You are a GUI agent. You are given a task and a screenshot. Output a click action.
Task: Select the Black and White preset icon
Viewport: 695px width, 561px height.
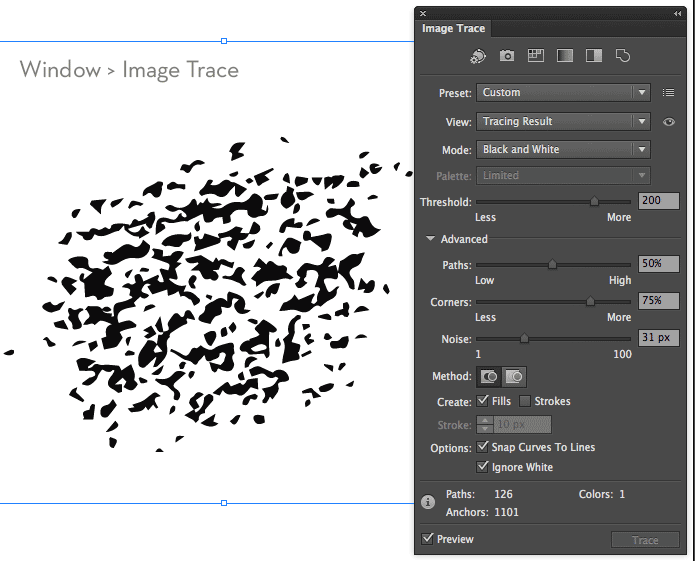[x=593, y=56]
